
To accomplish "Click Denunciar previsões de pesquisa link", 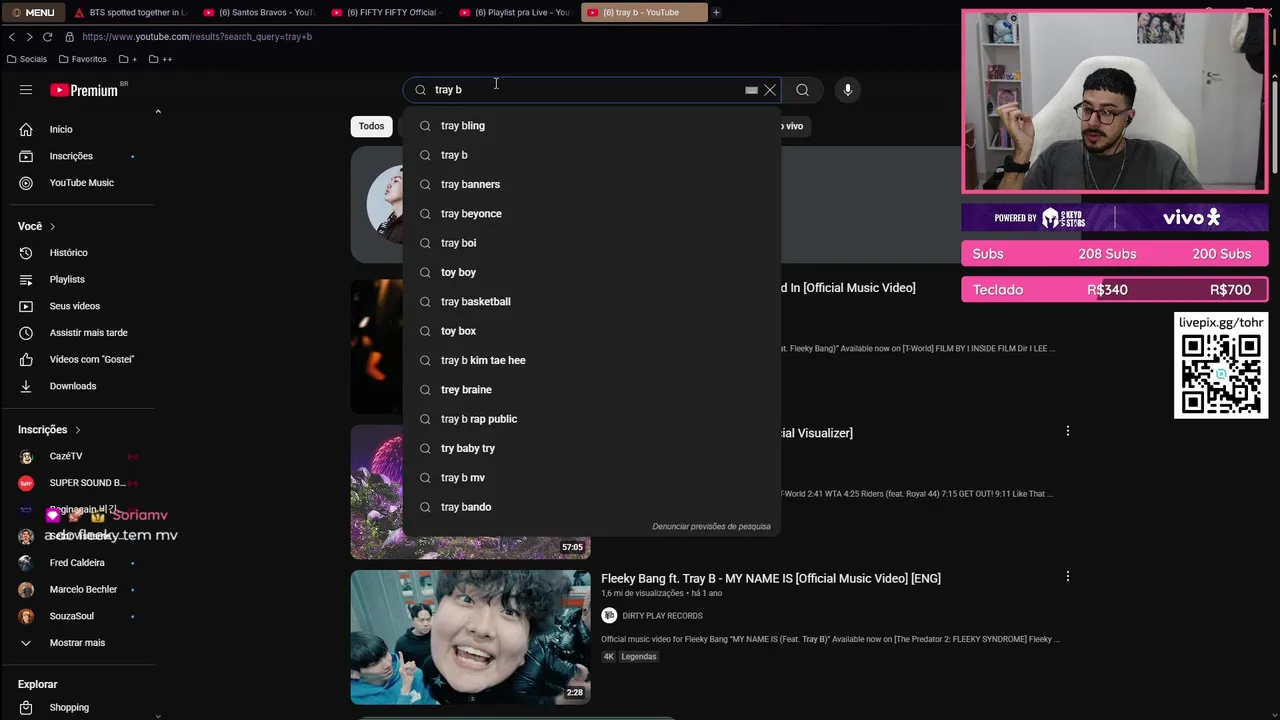I will click(711, 527).
